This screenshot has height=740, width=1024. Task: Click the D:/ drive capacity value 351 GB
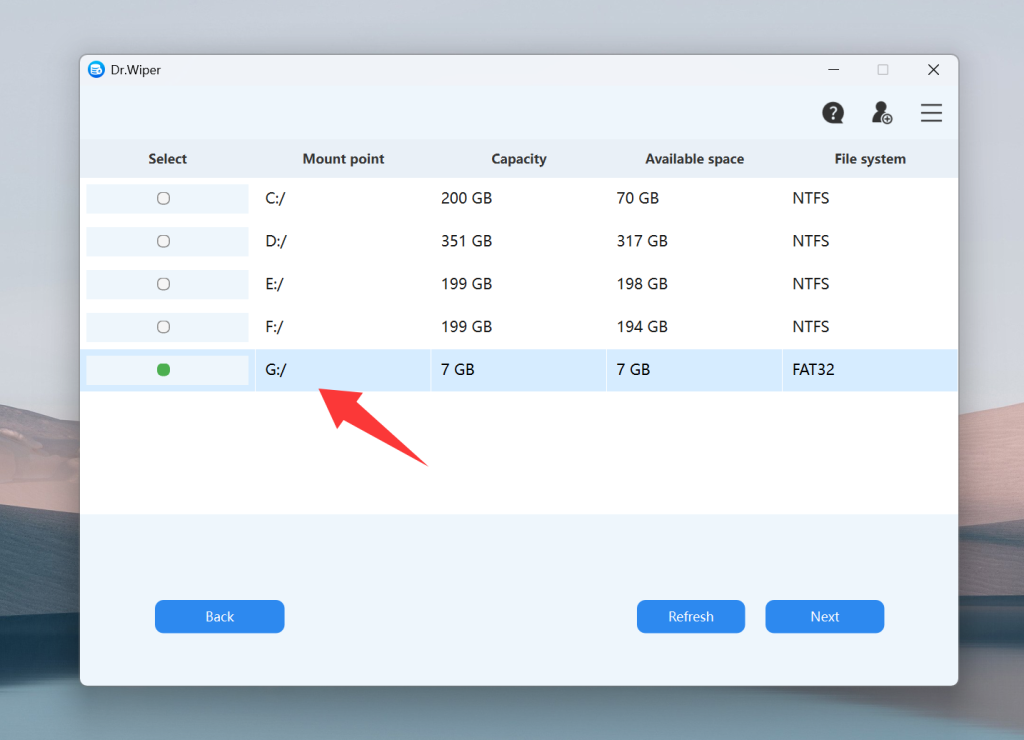point(466,241)
